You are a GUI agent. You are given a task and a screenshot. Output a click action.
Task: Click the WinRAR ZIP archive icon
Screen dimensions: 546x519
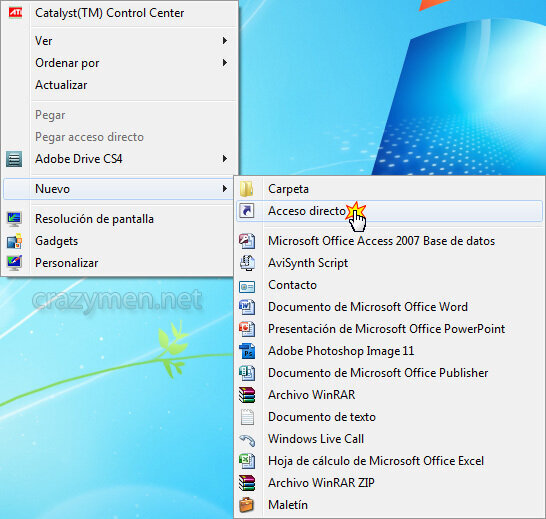pyautogui.click(x=247, y=483)
